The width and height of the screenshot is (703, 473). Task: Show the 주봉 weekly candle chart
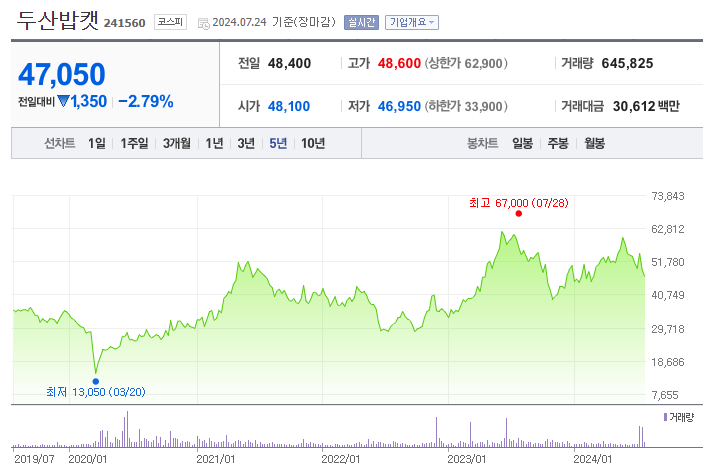[558, 143]
